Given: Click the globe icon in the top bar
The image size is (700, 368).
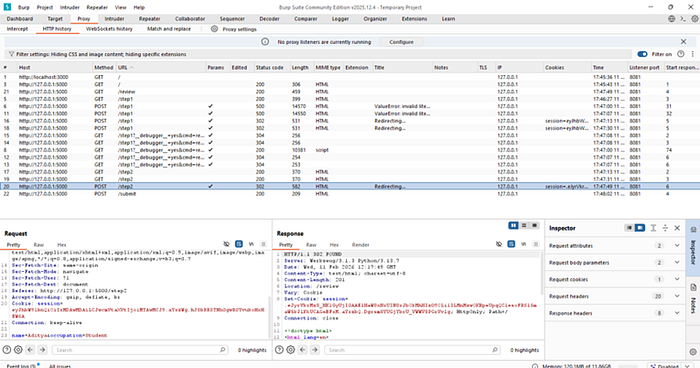Looking at the screenshot, I should pos(671,19).
